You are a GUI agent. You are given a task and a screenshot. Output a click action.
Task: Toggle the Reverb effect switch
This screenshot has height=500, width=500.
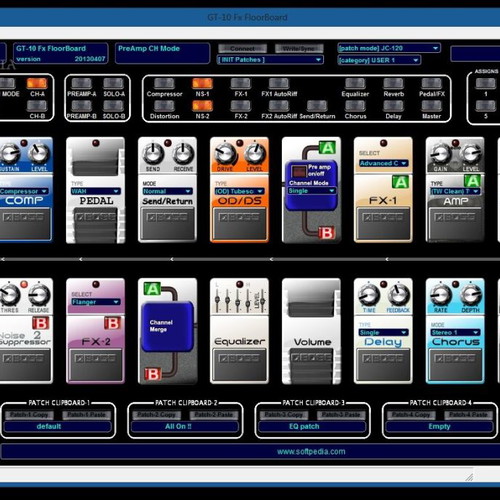click(393, 83)
